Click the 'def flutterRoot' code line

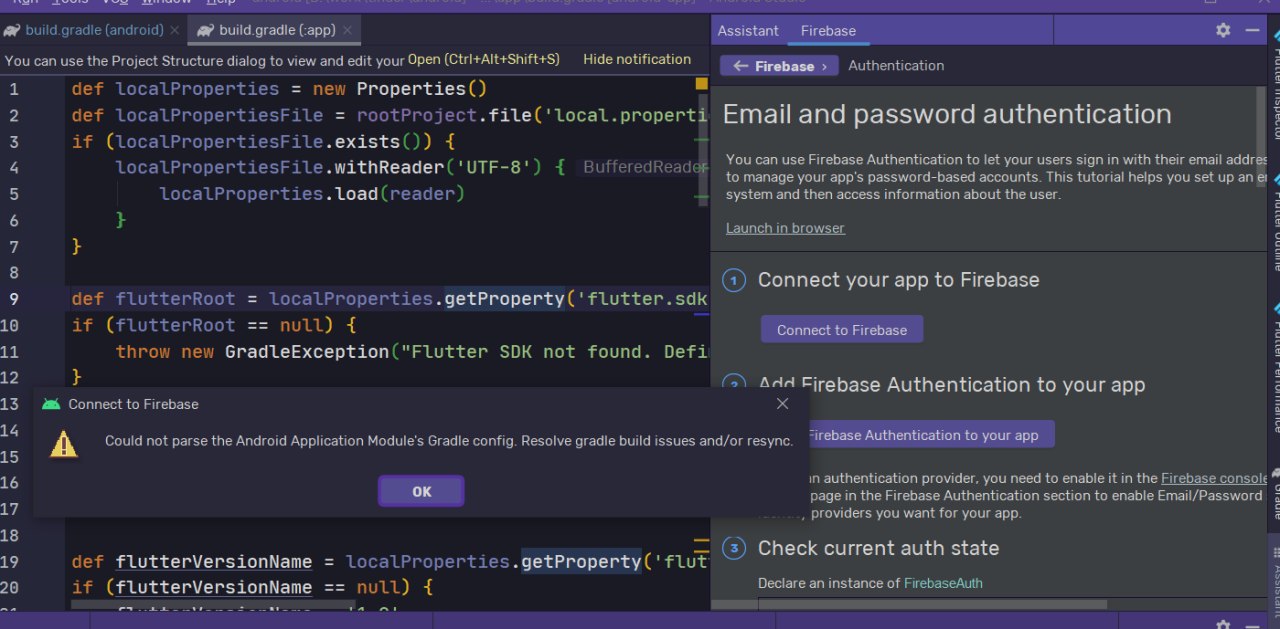[390, 298]
